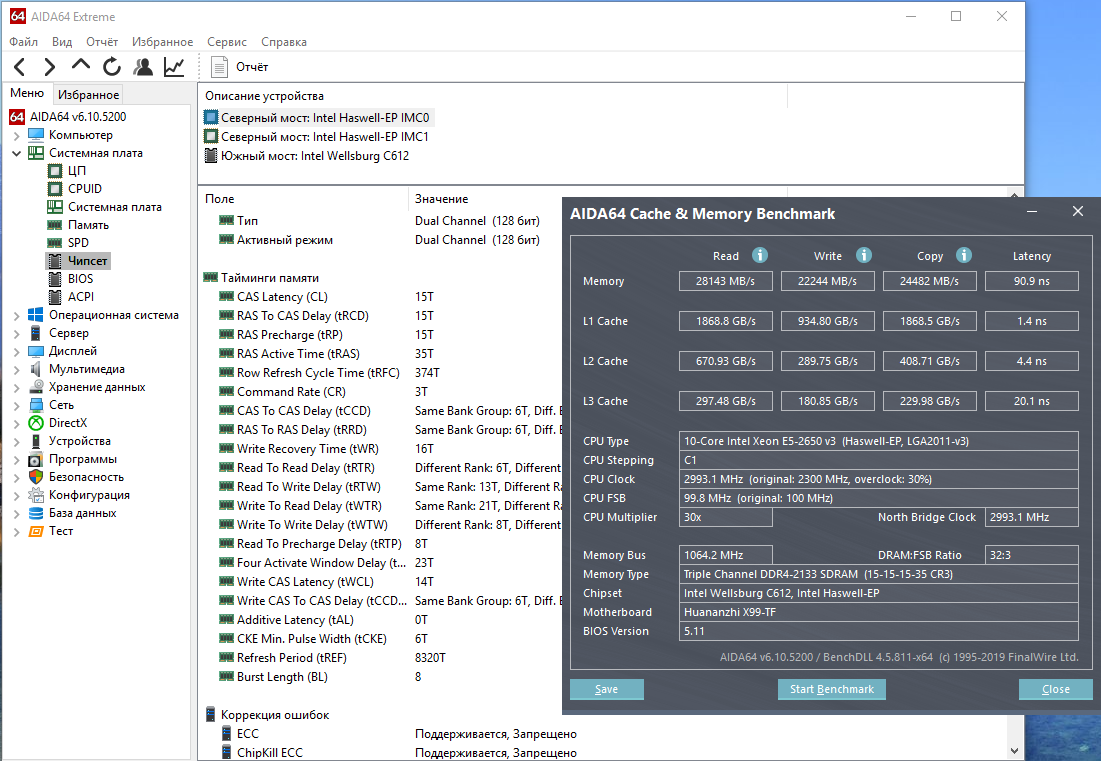Expand the DirectX tree node
1101x761 pixels.
pos(17,423)
